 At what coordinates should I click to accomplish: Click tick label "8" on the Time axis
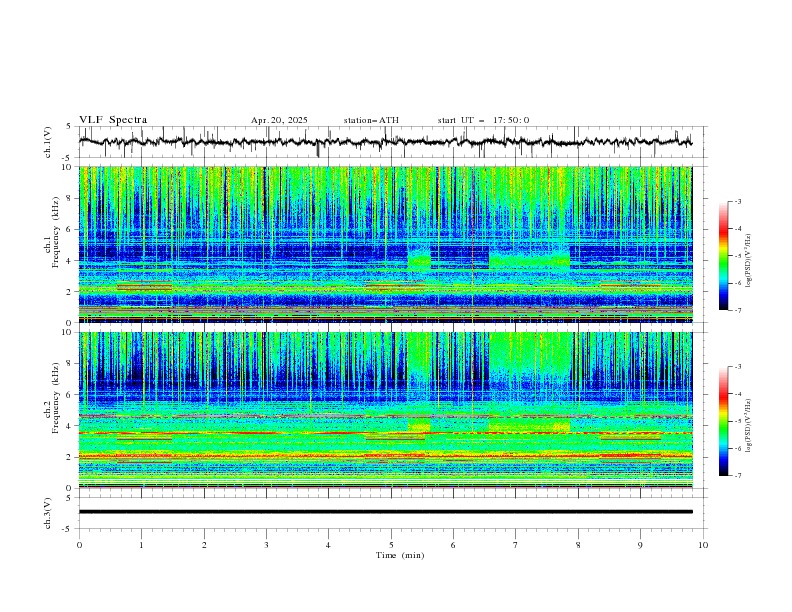coord(578,545)
